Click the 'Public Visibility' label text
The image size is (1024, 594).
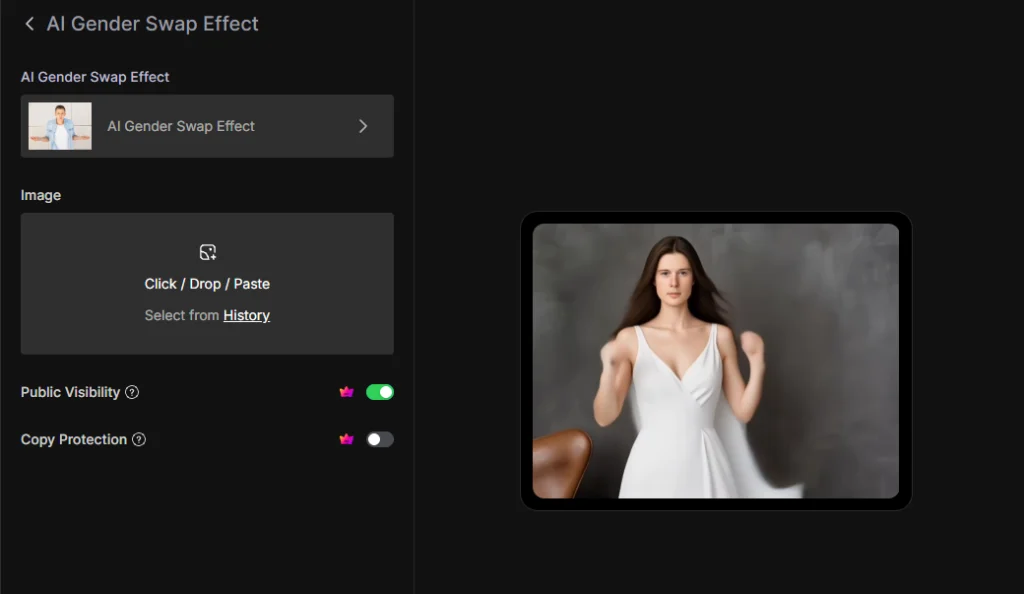tap(70, 392)
